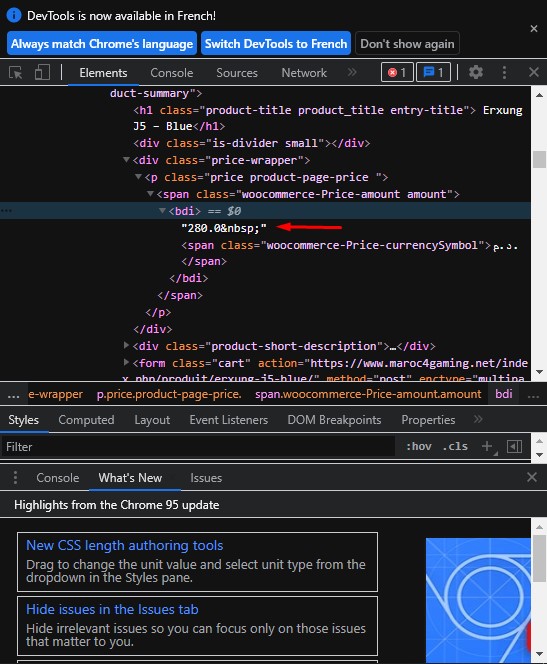The width and height of the screenshot is (547, 664).
Task: Activate the inspect element picker icon
Action: click(x=16, y=72)
